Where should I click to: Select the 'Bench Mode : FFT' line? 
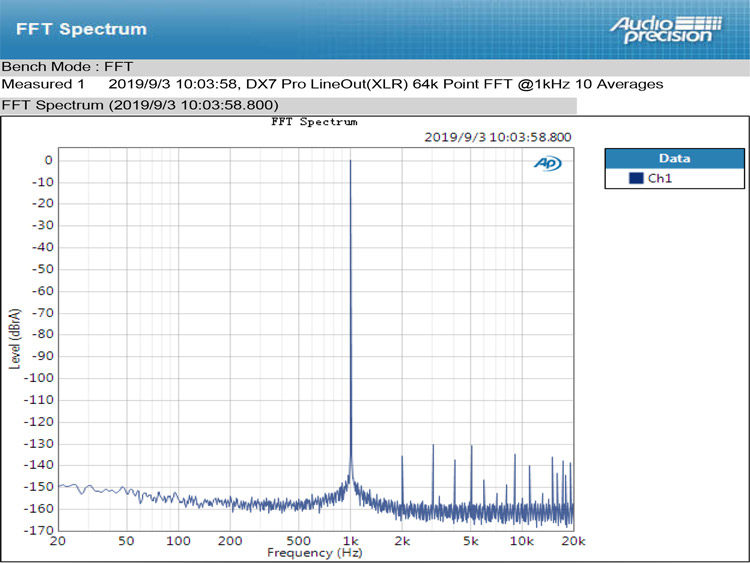pyautogui.click(x=67, y=66)
